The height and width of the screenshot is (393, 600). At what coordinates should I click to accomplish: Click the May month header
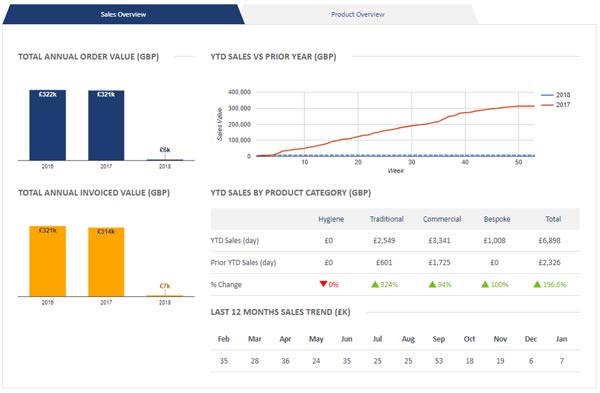click(316, 339)
